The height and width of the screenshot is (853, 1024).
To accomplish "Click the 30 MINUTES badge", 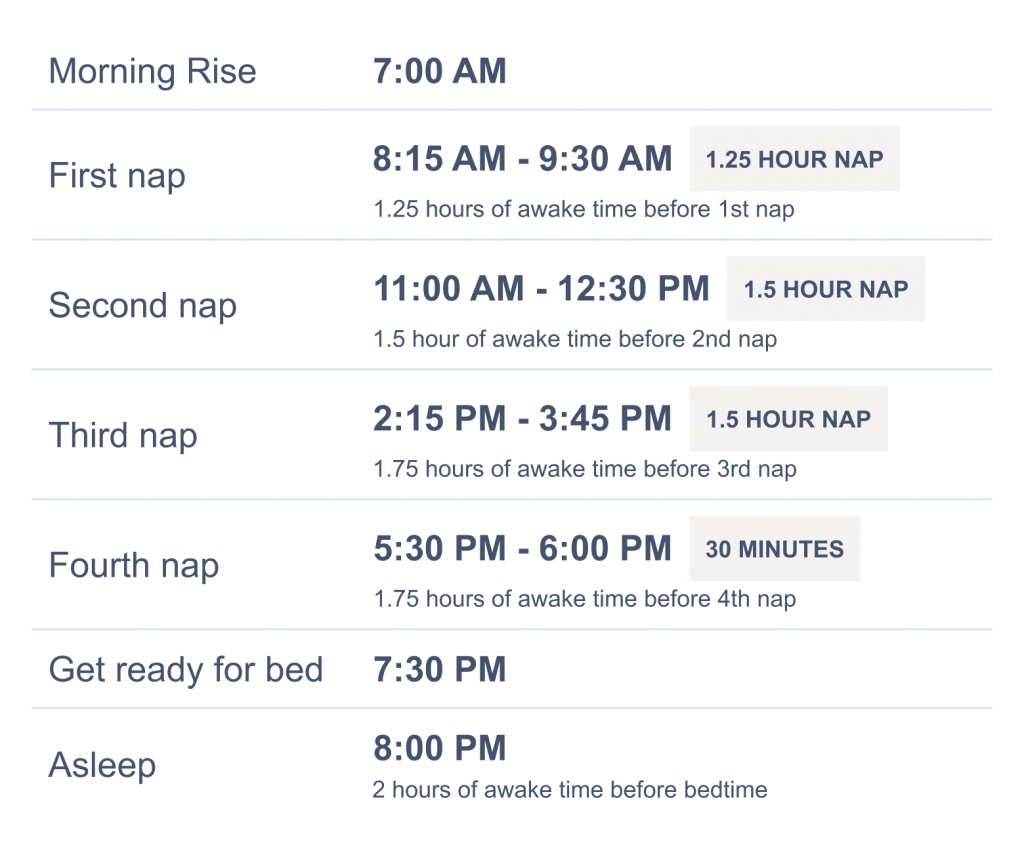I will [x=774, y=549].
